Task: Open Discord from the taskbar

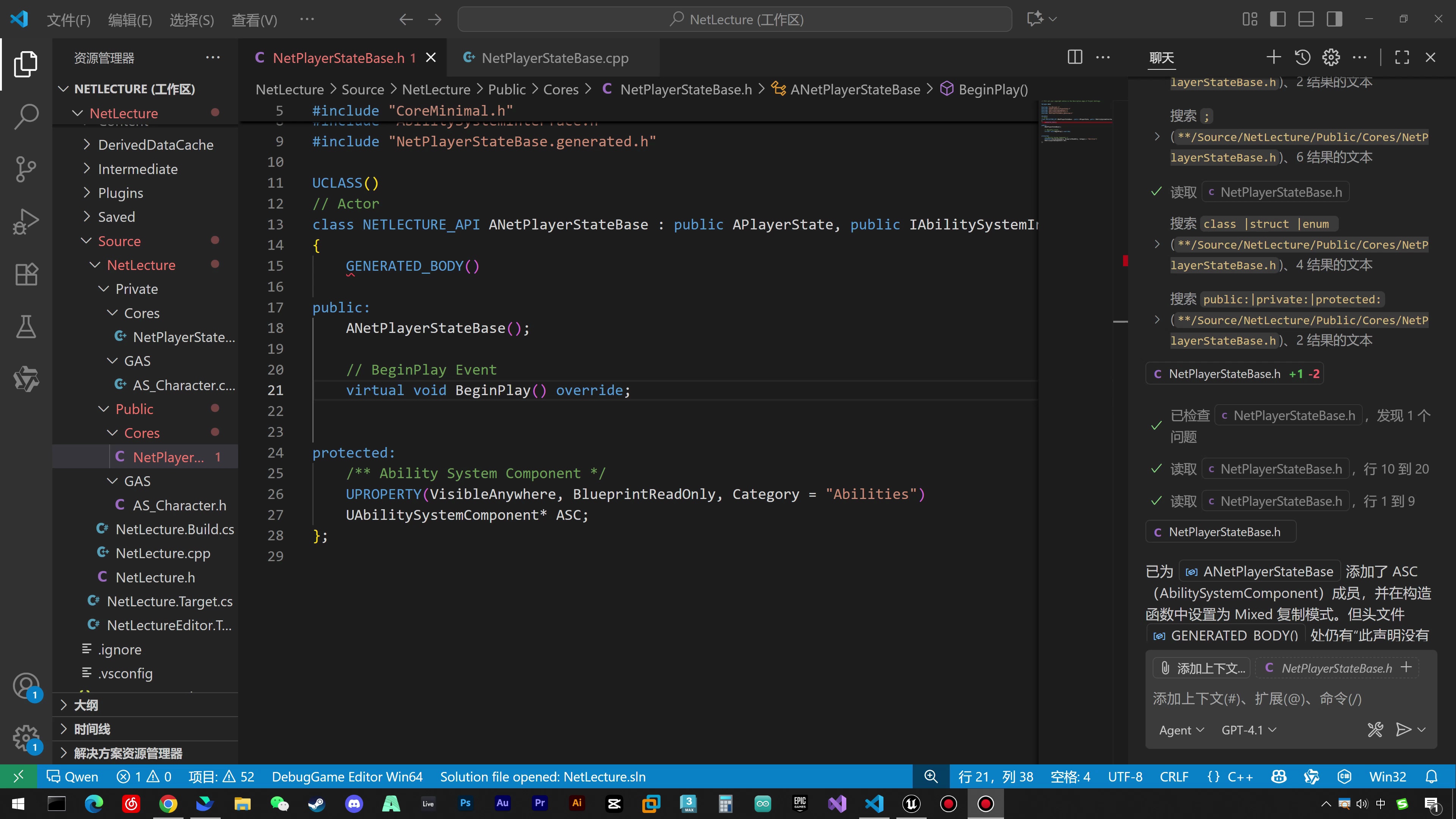Action: 354,803
